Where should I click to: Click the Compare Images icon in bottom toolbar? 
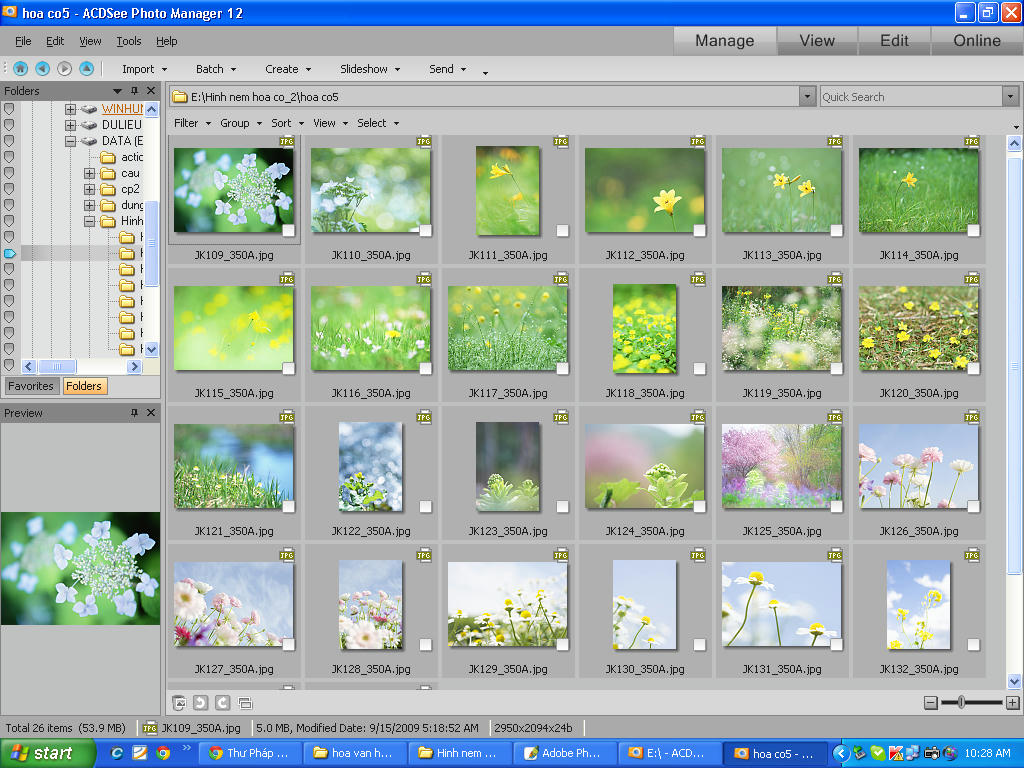pos(246,703)
